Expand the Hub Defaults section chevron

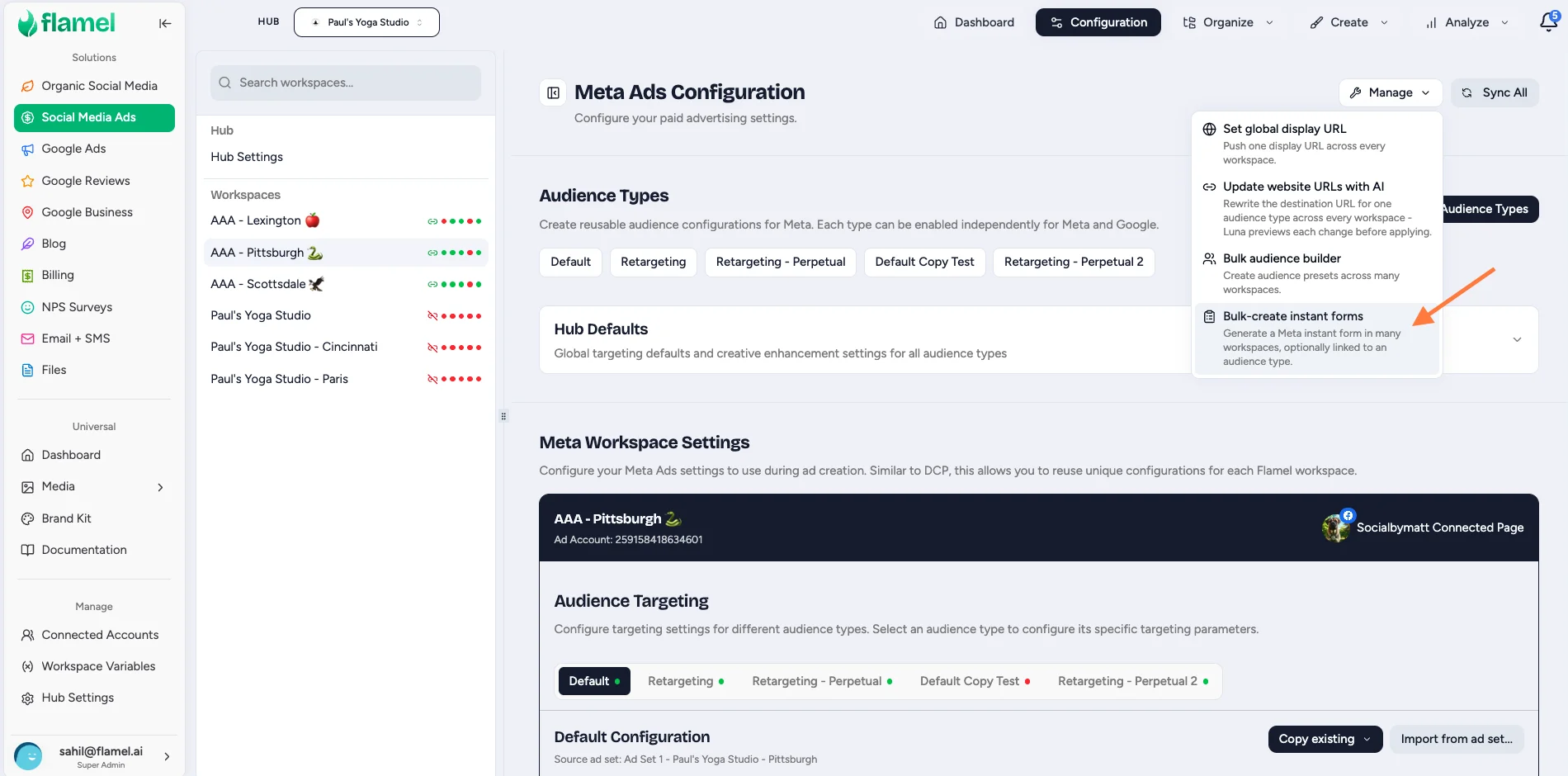(x=1517, y=340)
